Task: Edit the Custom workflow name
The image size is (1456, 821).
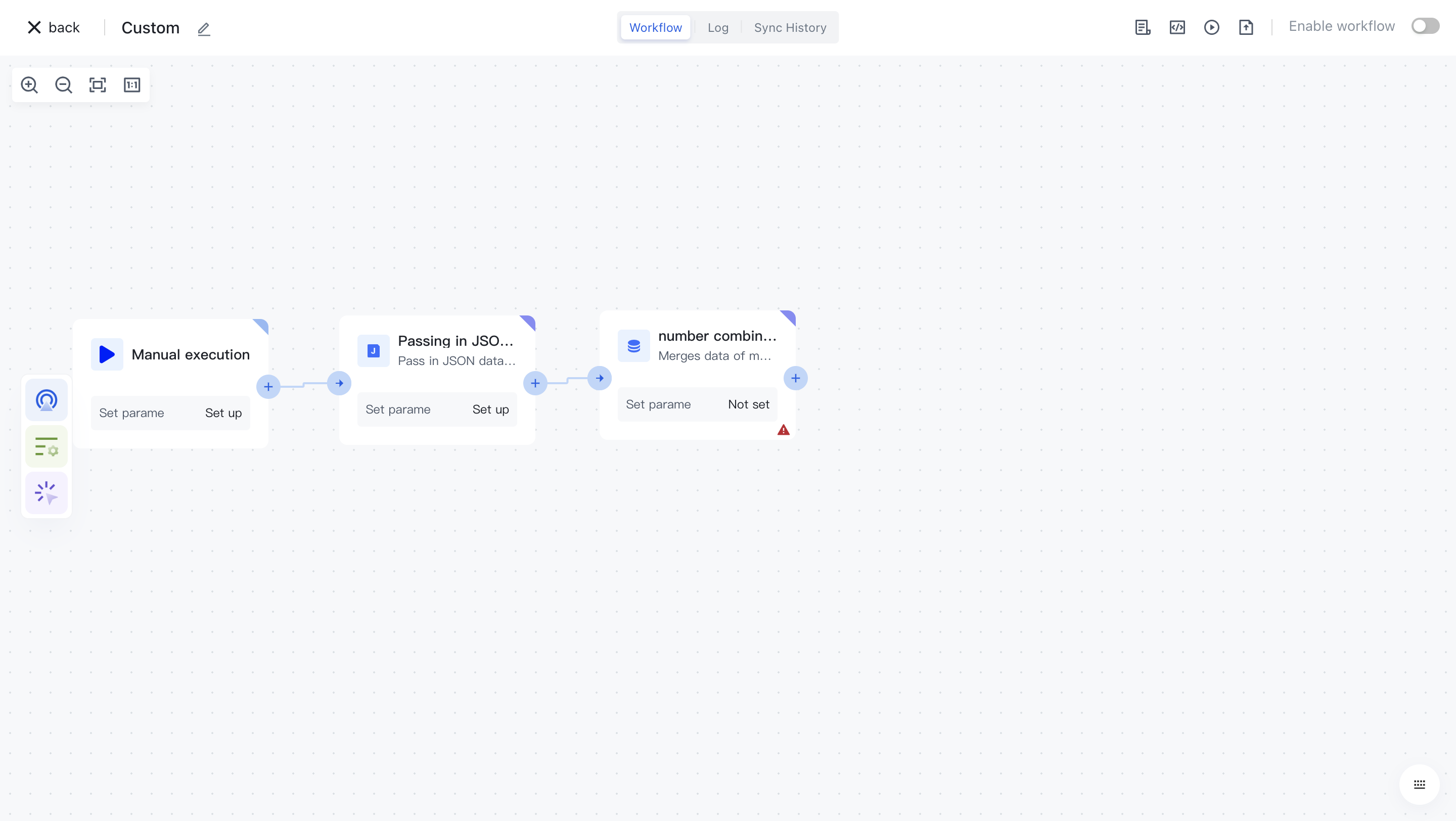Action: pyautogui.click(x=203, y=28)
